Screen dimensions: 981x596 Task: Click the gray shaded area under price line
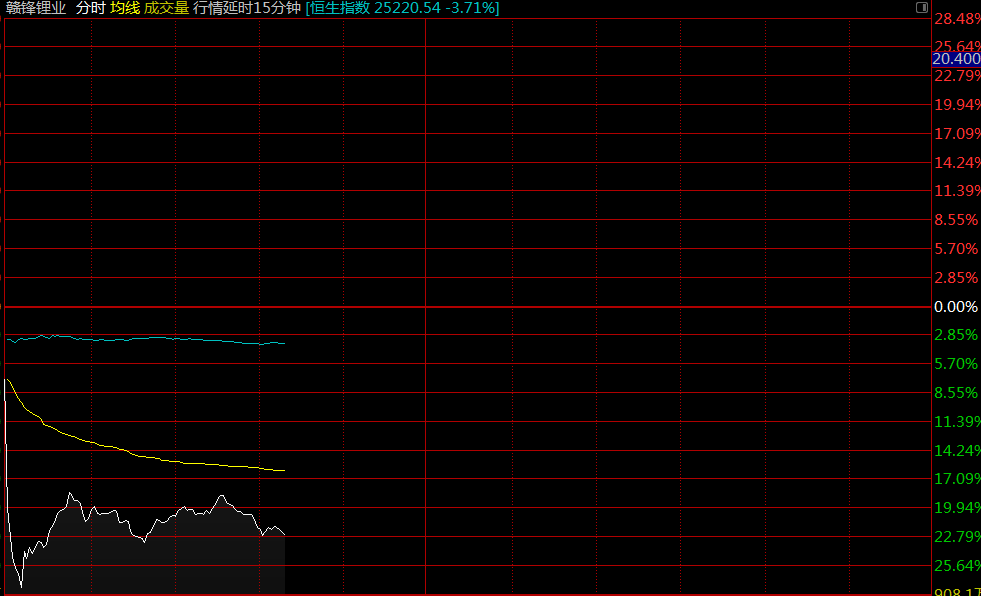click(150, 565)
